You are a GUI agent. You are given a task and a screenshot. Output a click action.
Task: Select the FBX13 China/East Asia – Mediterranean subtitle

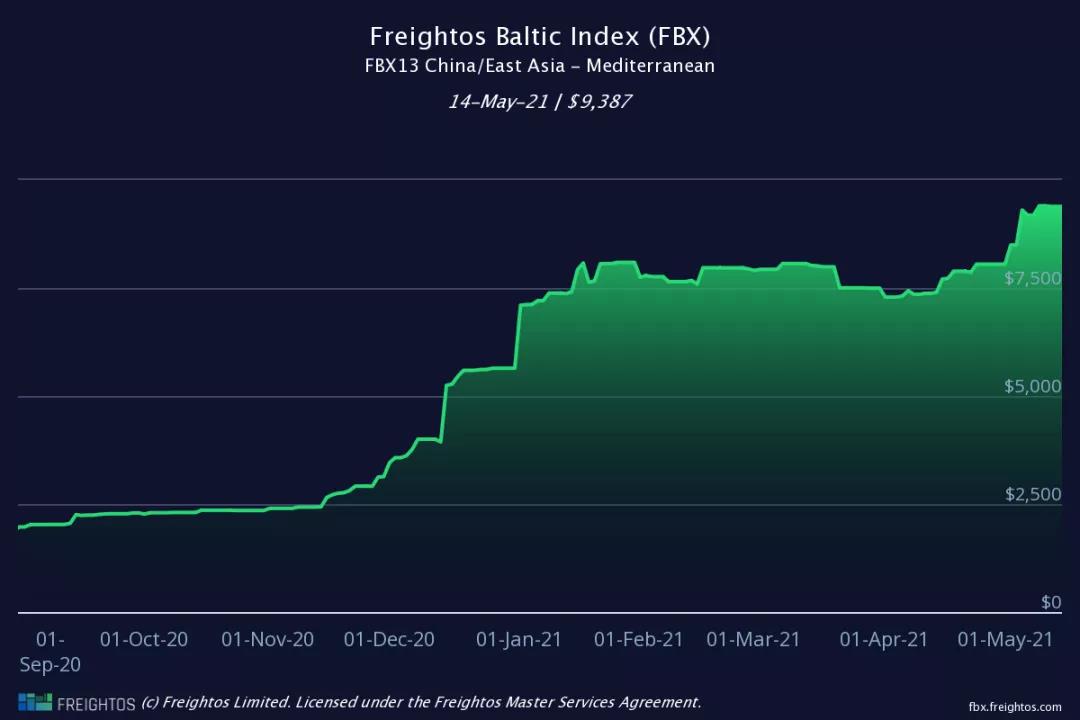pyautogui.click(x=540, y=67)
